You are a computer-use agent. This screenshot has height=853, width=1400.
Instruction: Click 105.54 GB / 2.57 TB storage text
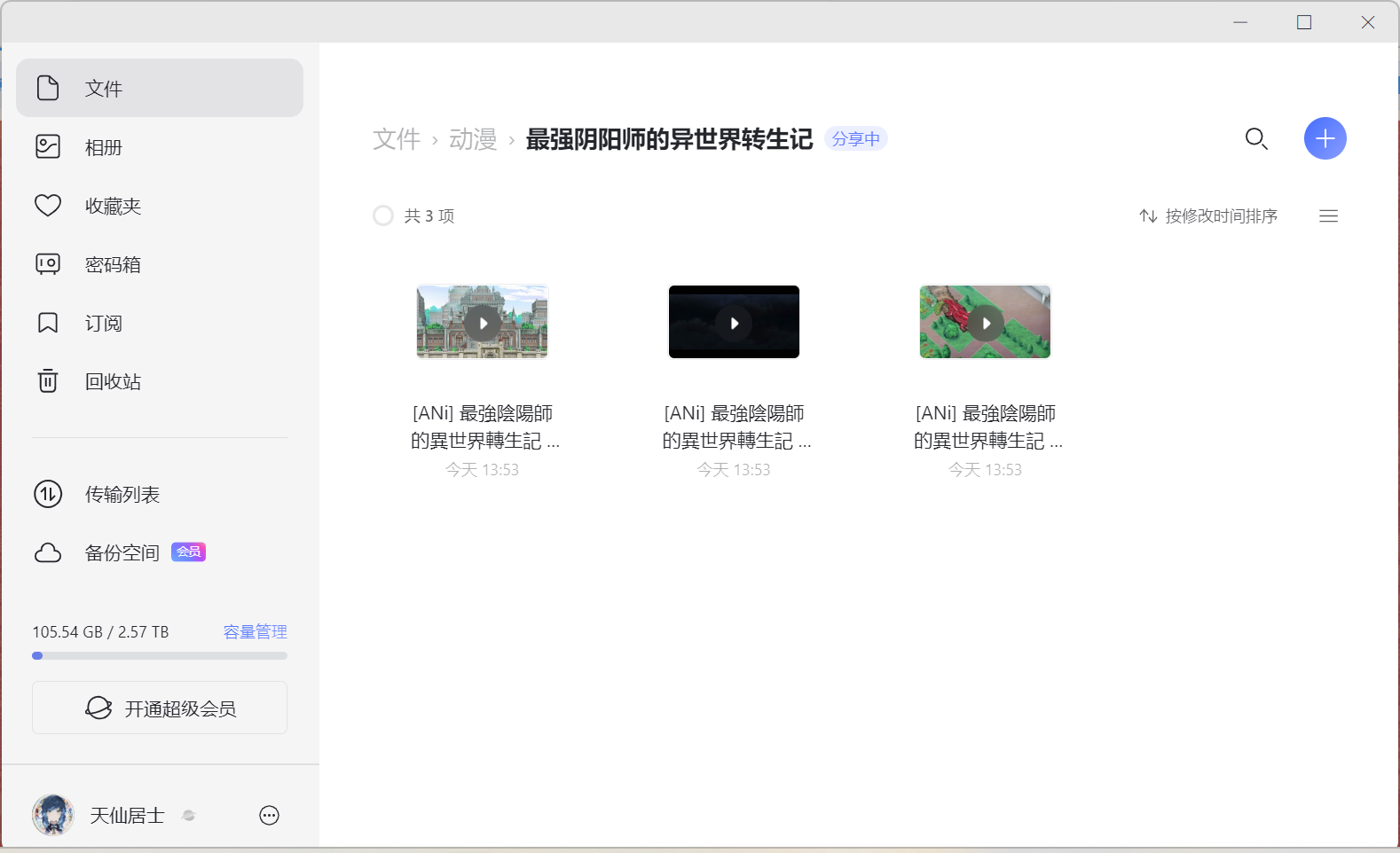(100, 631)
